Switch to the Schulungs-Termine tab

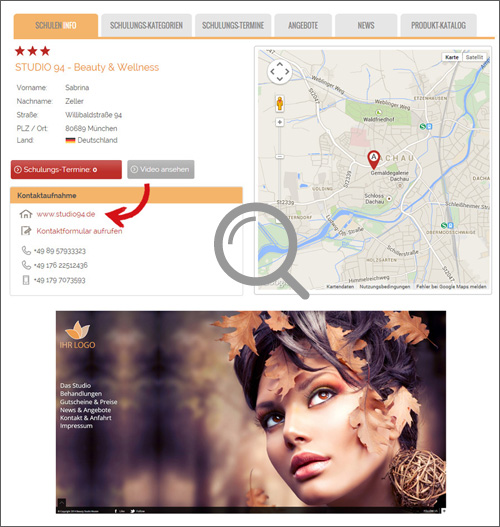click(233, 25)
